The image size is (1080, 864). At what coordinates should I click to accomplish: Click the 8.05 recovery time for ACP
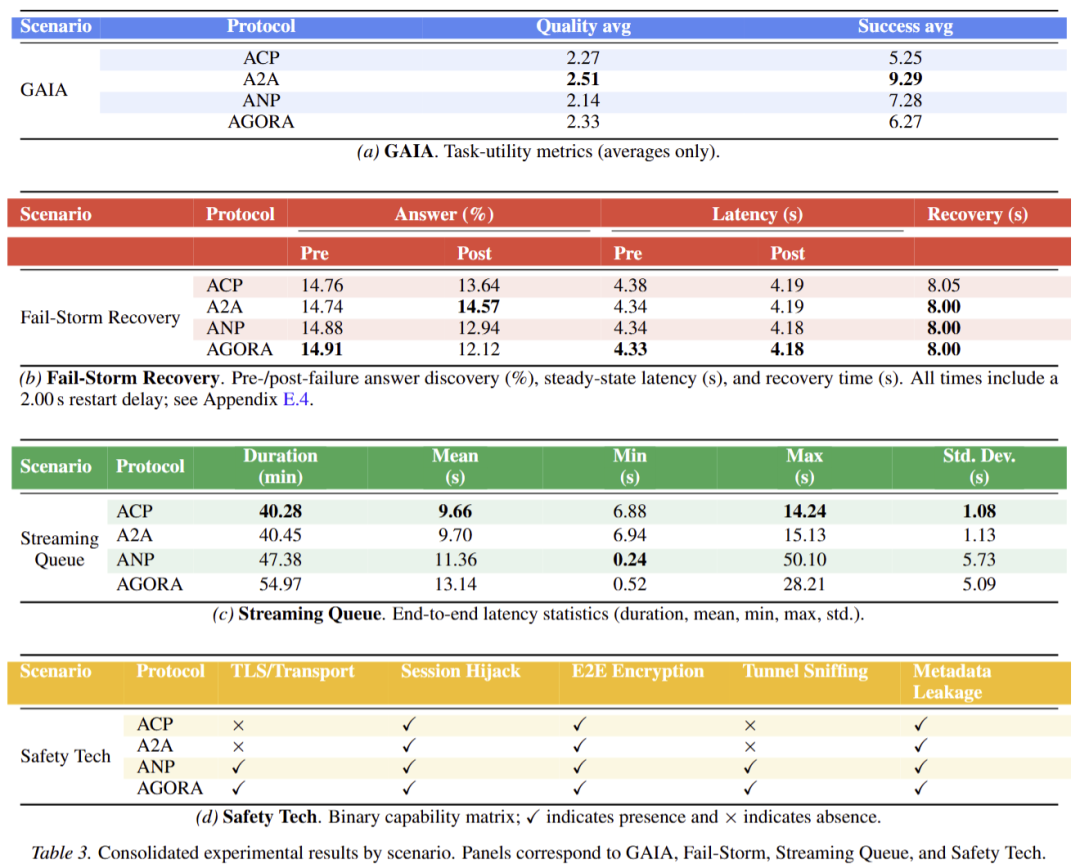(944, 285)
